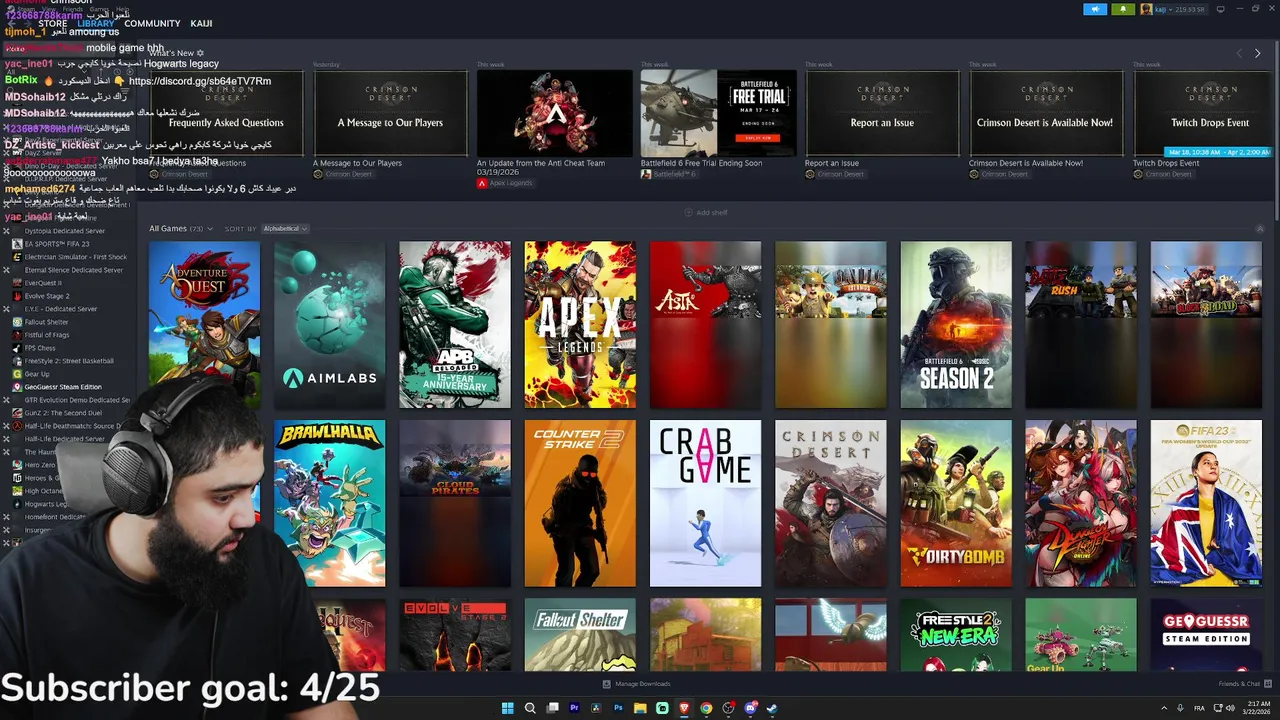The height and width of the screenshot is (720, 1280).
Task: Open Photoshop from taskbar
Action: tap(618, 708)
